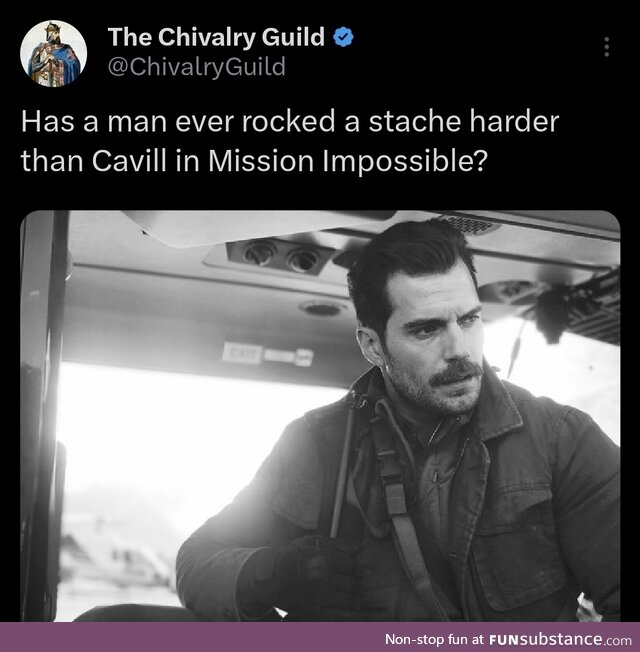Open the attached black-and-white photo
Image resolution: width=640 pixels, height=652 pixels.
320,416
